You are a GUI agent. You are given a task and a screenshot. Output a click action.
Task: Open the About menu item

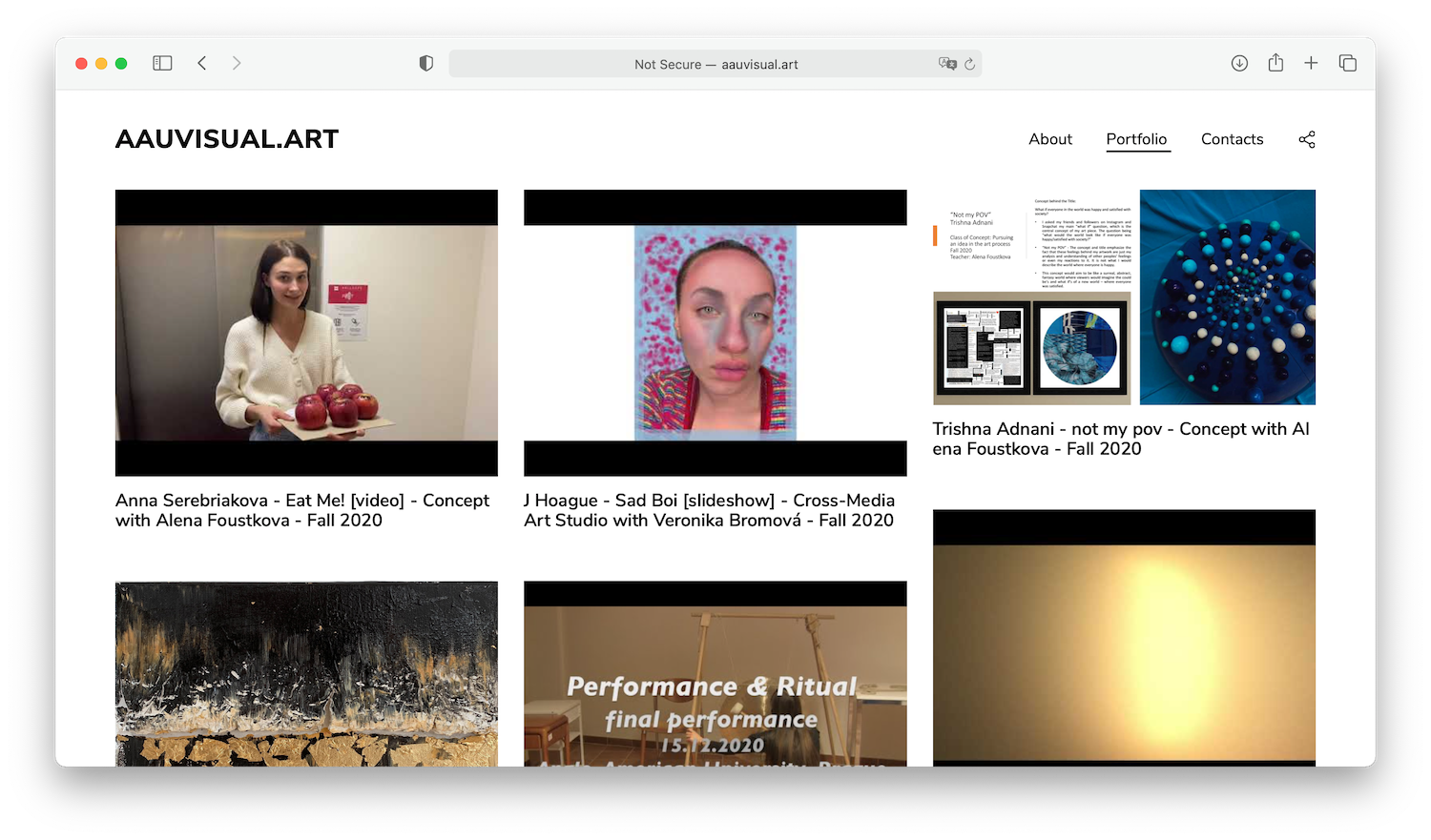pyautogui.click(x=1050, y=139)
